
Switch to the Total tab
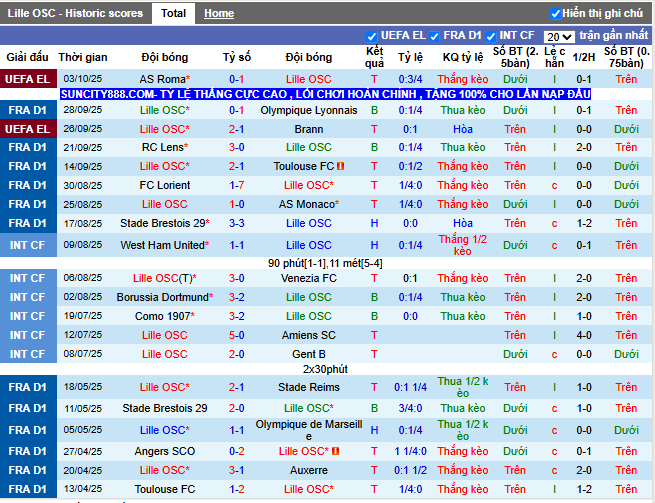coord(173,13)
